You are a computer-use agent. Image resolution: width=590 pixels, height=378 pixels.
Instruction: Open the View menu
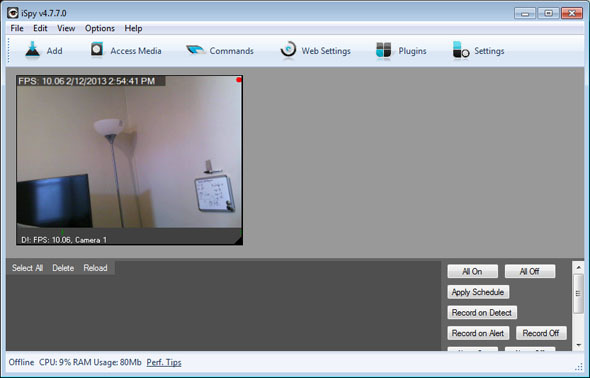click(66, 28)
